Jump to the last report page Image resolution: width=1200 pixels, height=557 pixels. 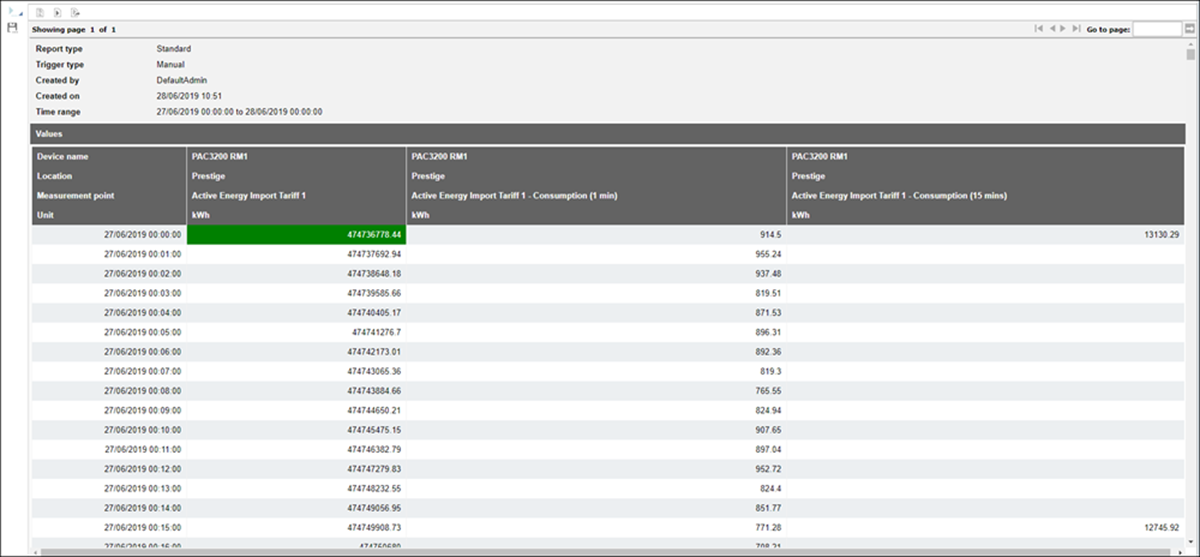(1076, 29)
